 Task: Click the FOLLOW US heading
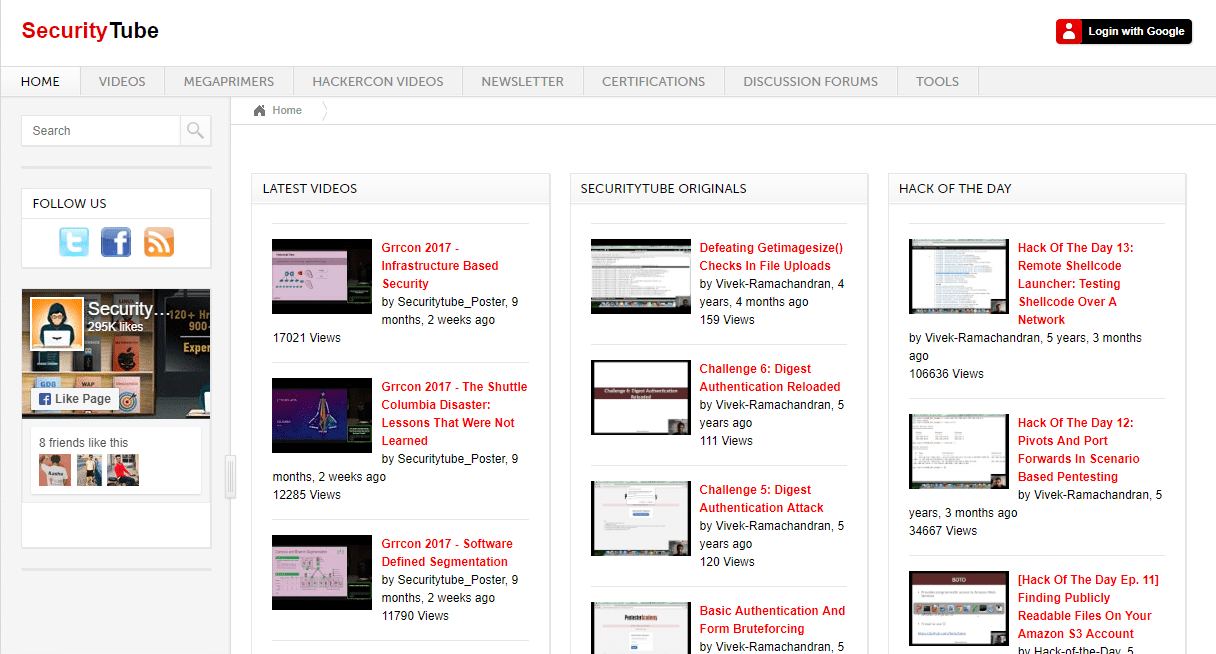[69, 204]
